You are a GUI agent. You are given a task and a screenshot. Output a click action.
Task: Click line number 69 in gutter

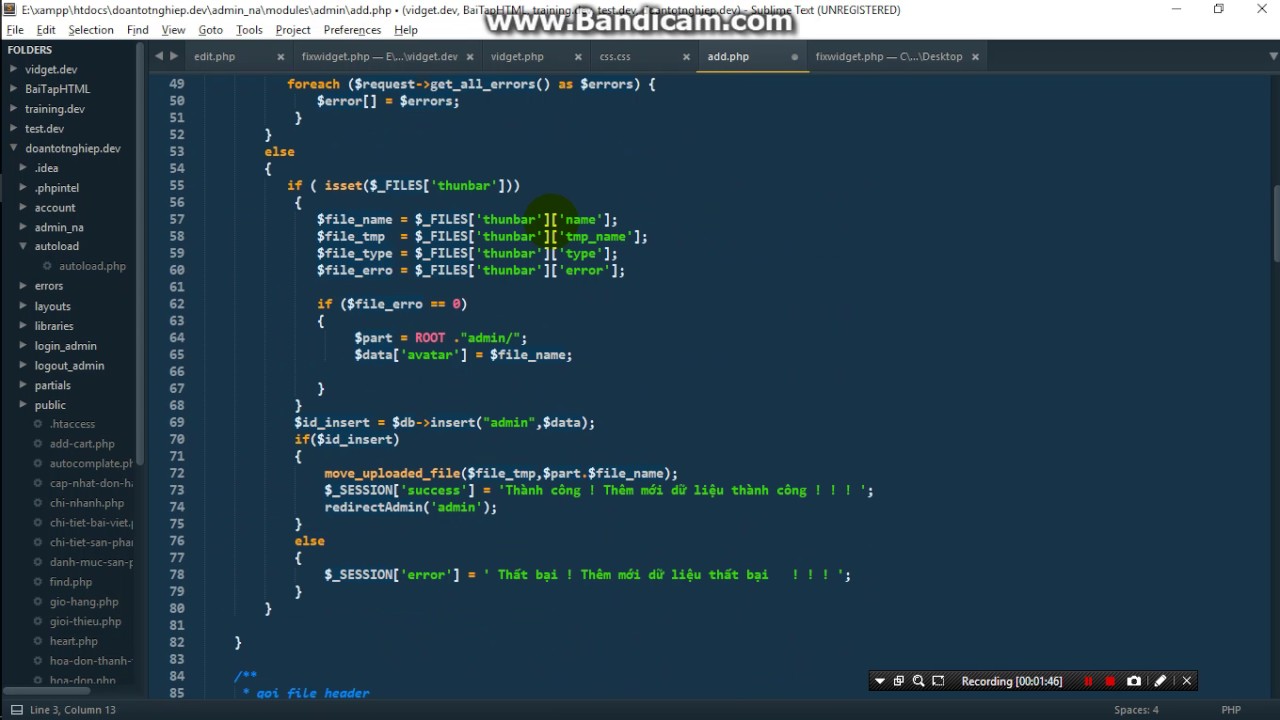pyautogui.click(x=177, y=422)
